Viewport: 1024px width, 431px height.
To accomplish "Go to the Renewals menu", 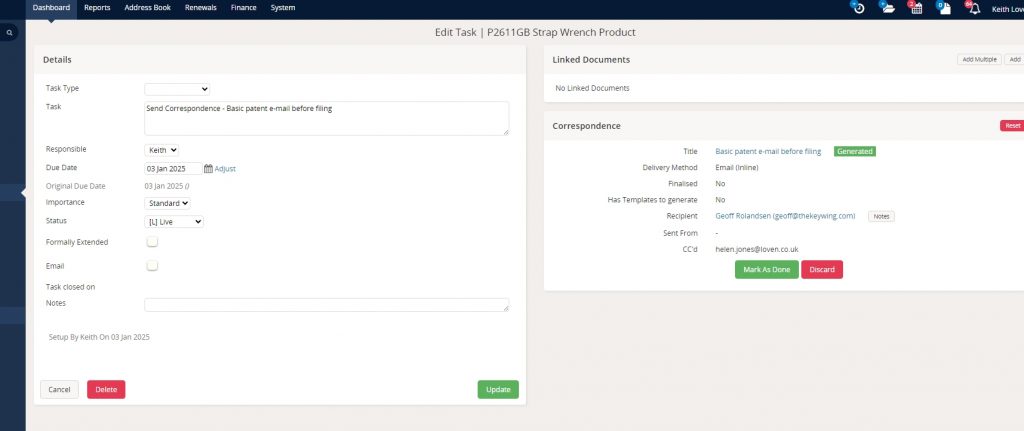I will point(200,7).
